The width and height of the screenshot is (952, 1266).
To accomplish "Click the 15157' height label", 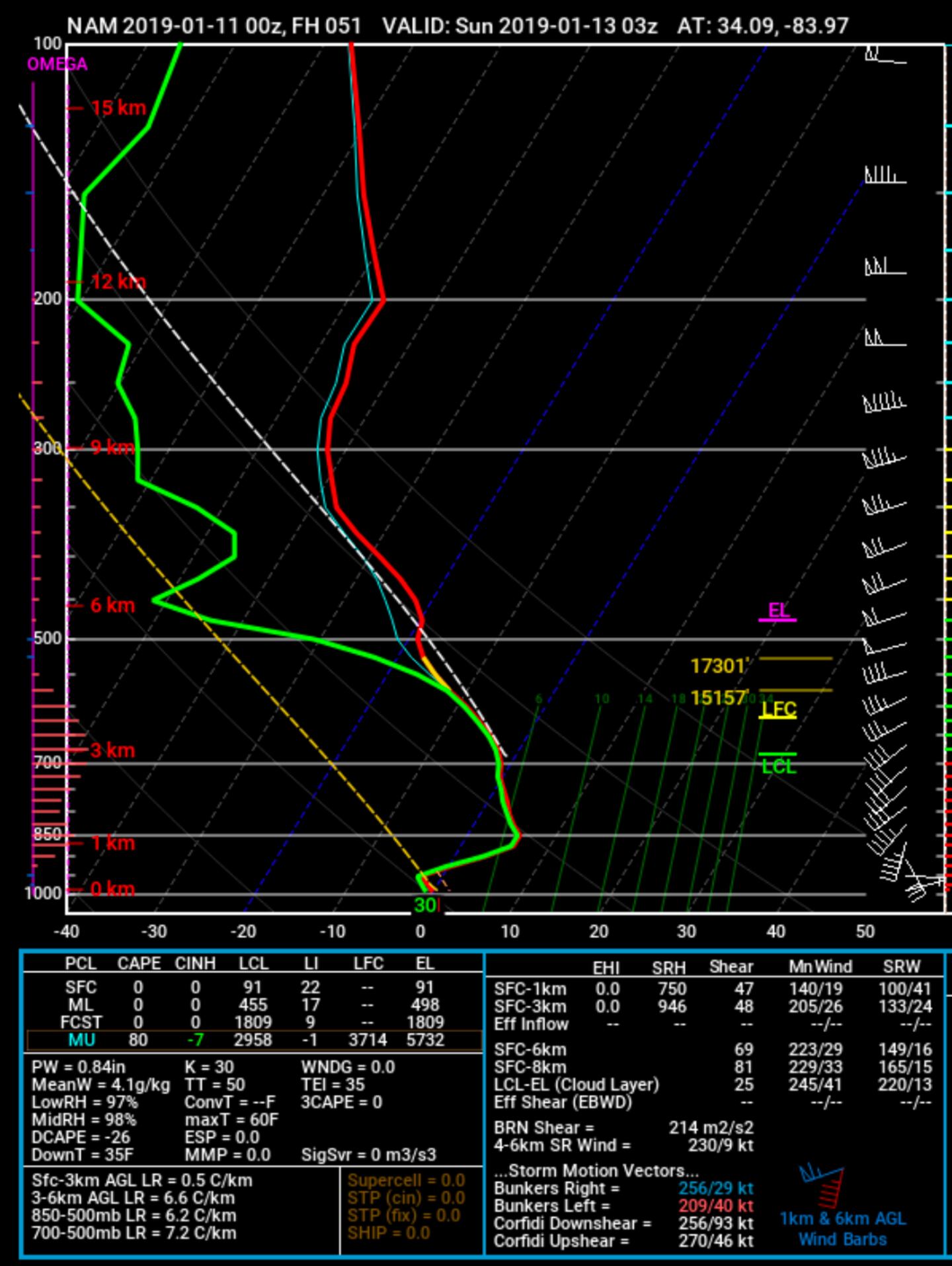I will pyautogui.click(x=719, y=698).
